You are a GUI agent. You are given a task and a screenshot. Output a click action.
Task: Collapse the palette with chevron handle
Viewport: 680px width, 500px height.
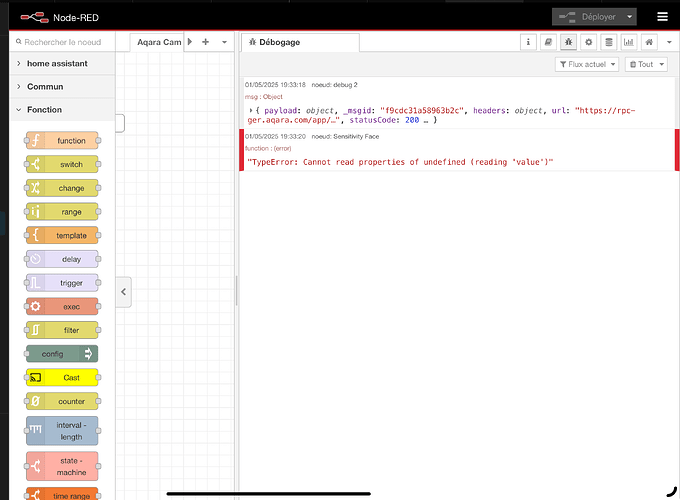[x=124, y=292]
